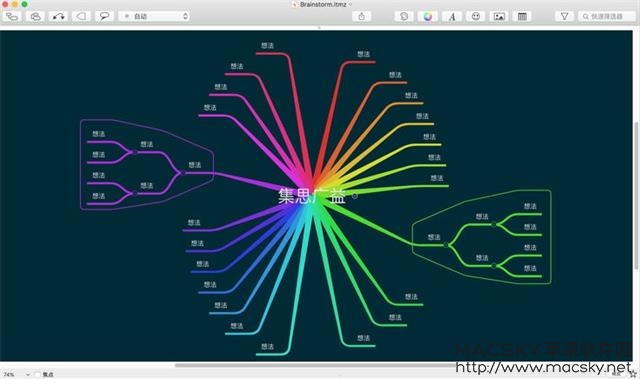Open the smiley icon picker

(476, 16)
